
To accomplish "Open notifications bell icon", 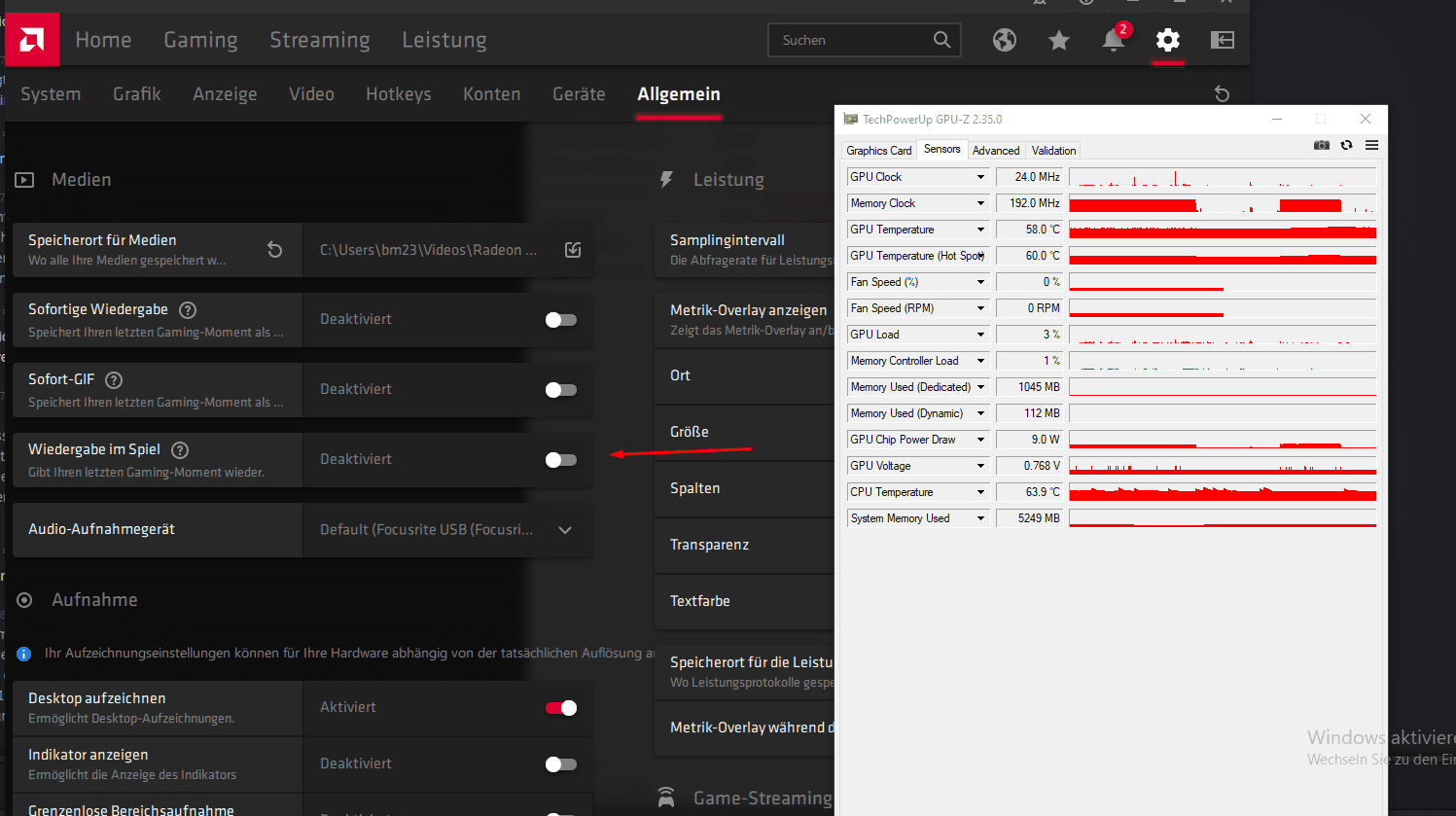I will coord(1114,40).
